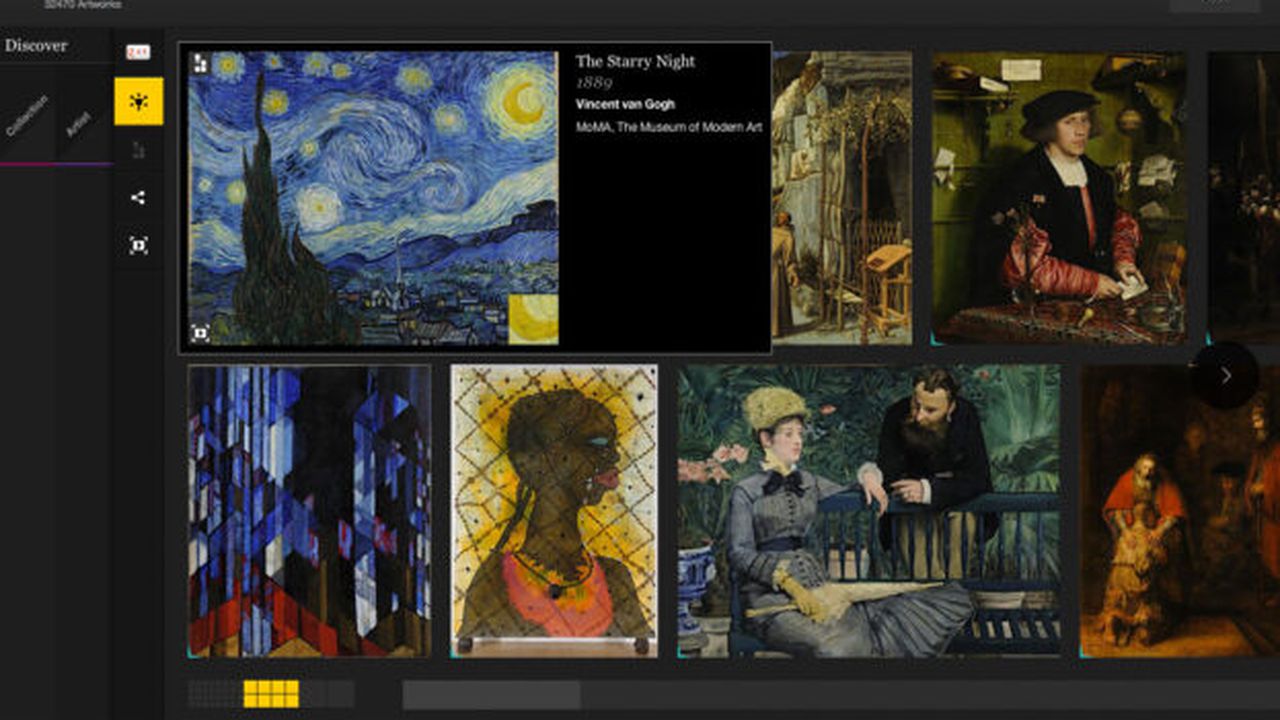Click the 1889 date text
This screenshot has height=720, width=1280.
click(x=594, y=83)
